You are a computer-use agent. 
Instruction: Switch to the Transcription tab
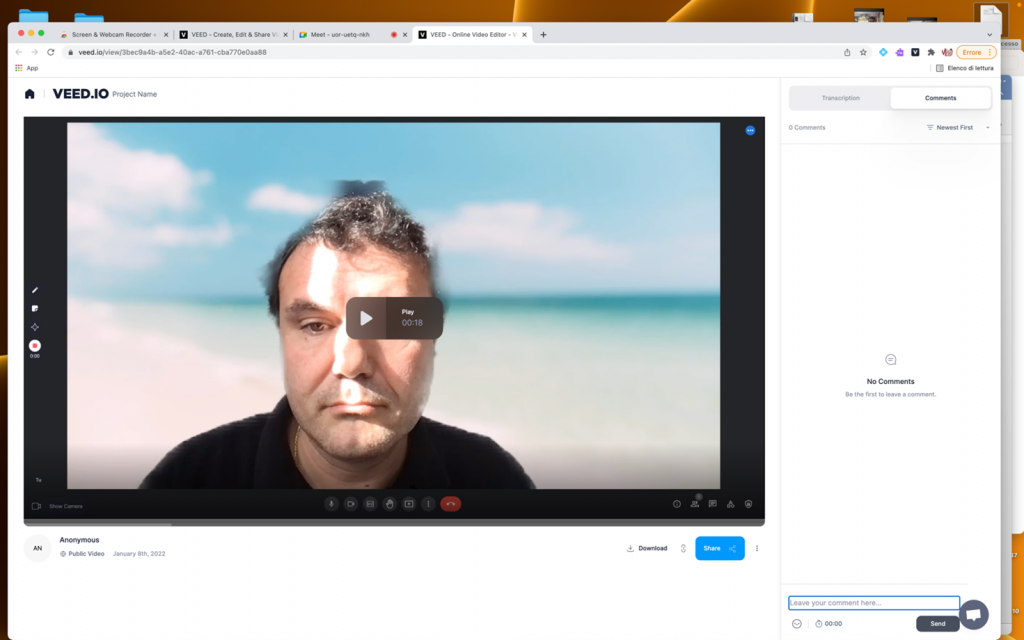840,98
